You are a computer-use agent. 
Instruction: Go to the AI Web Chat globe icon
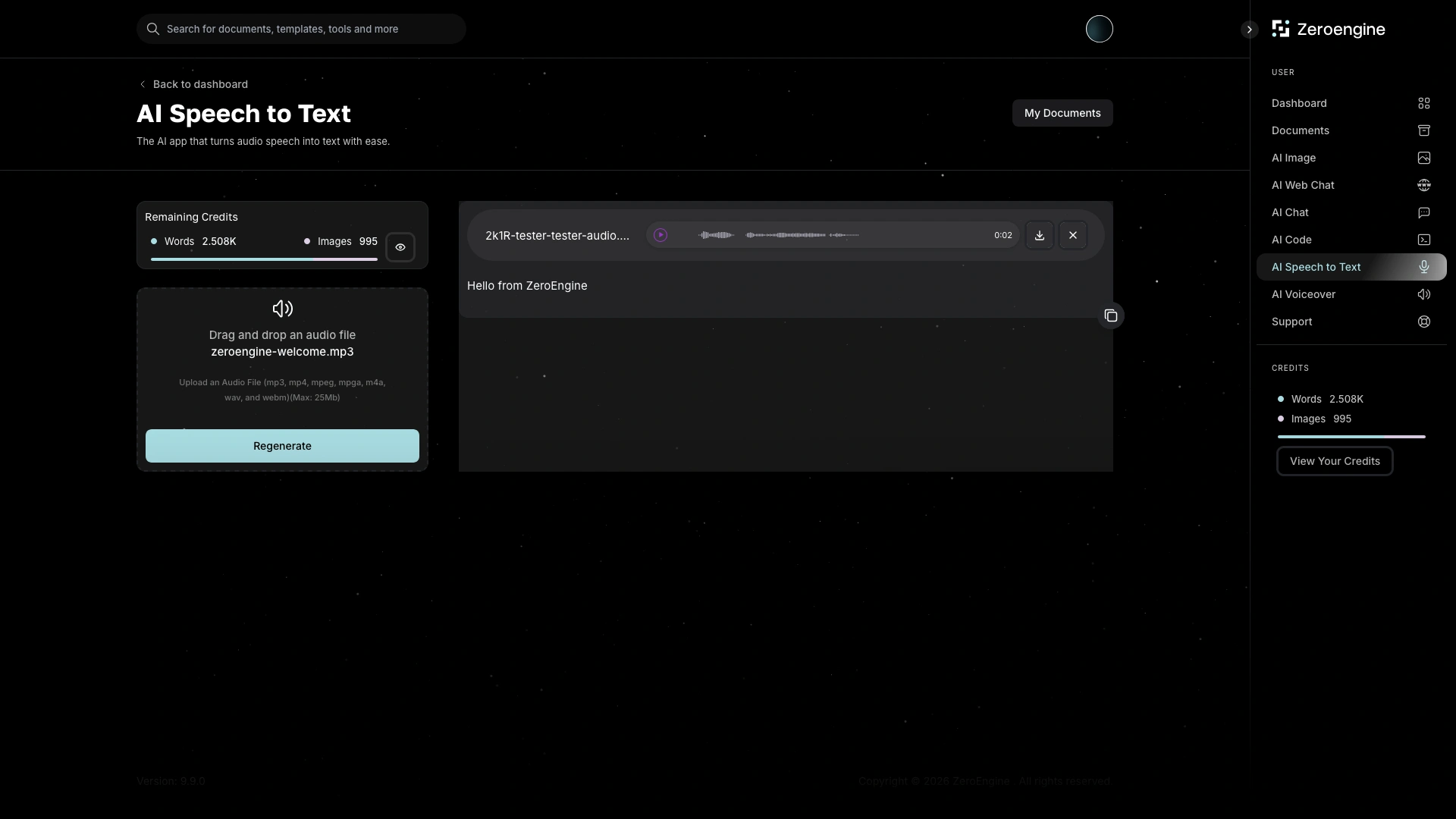point(1424,185)
